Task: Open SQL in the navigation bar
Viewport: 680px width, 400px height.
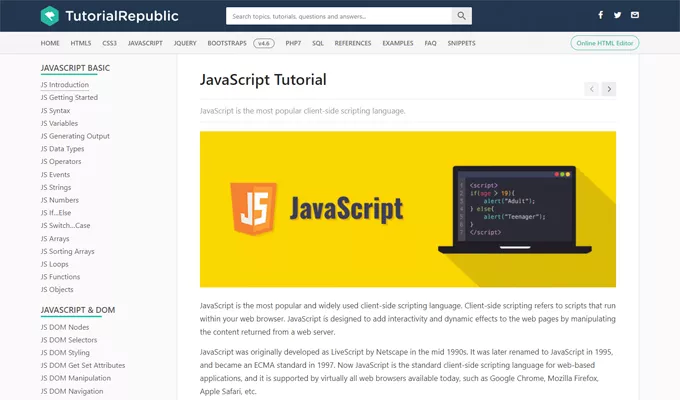Action: [318, 43]
